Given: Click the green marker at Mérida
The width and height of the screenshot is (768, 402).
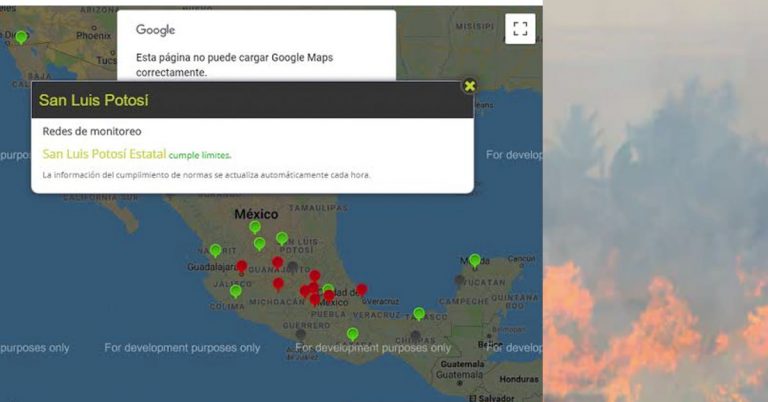Looking at the screenshot, I should point(475,261).
